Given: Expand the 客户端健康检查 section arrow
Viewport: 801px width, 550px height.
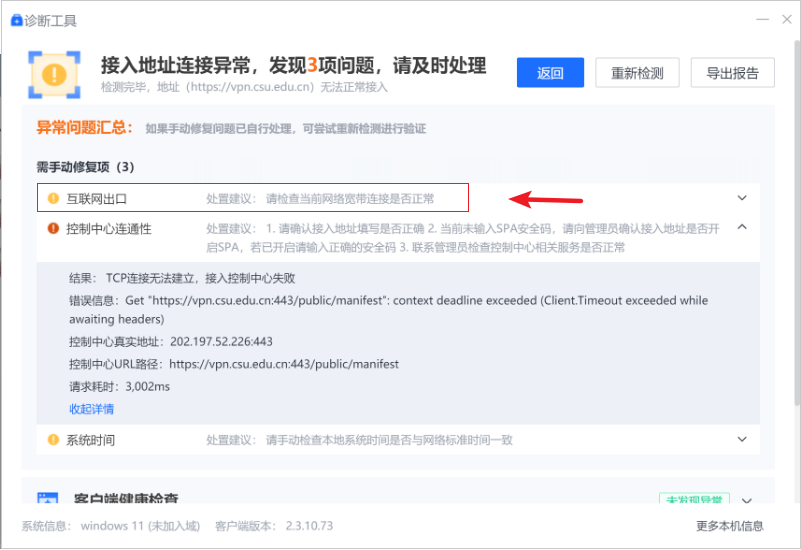Looking at the screenshot, I should [746, 500].
